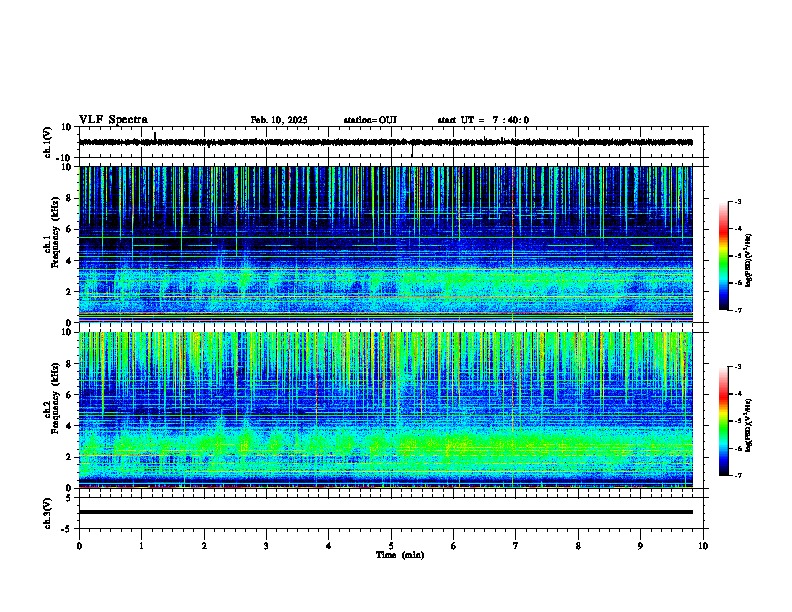Click the "ch.1(V)" waveform axis label

(x=48, y=142)
